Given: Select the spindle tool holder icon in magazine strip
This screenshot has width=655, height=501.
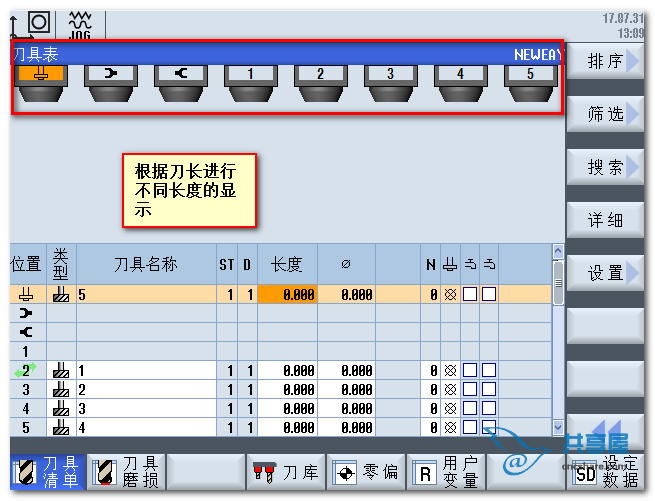Looking at the screenshot, I should [x=41, y=83].
